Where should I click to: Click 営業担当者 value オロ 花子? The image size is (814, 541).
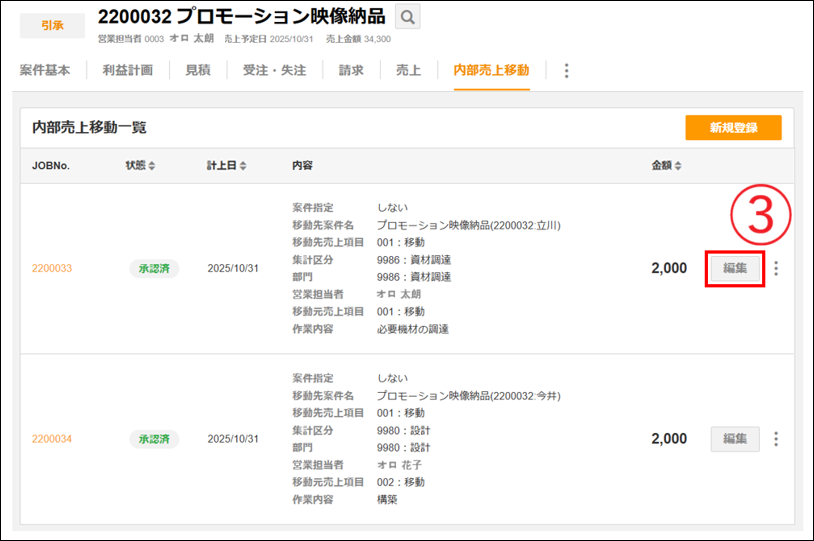coord(399,465)
